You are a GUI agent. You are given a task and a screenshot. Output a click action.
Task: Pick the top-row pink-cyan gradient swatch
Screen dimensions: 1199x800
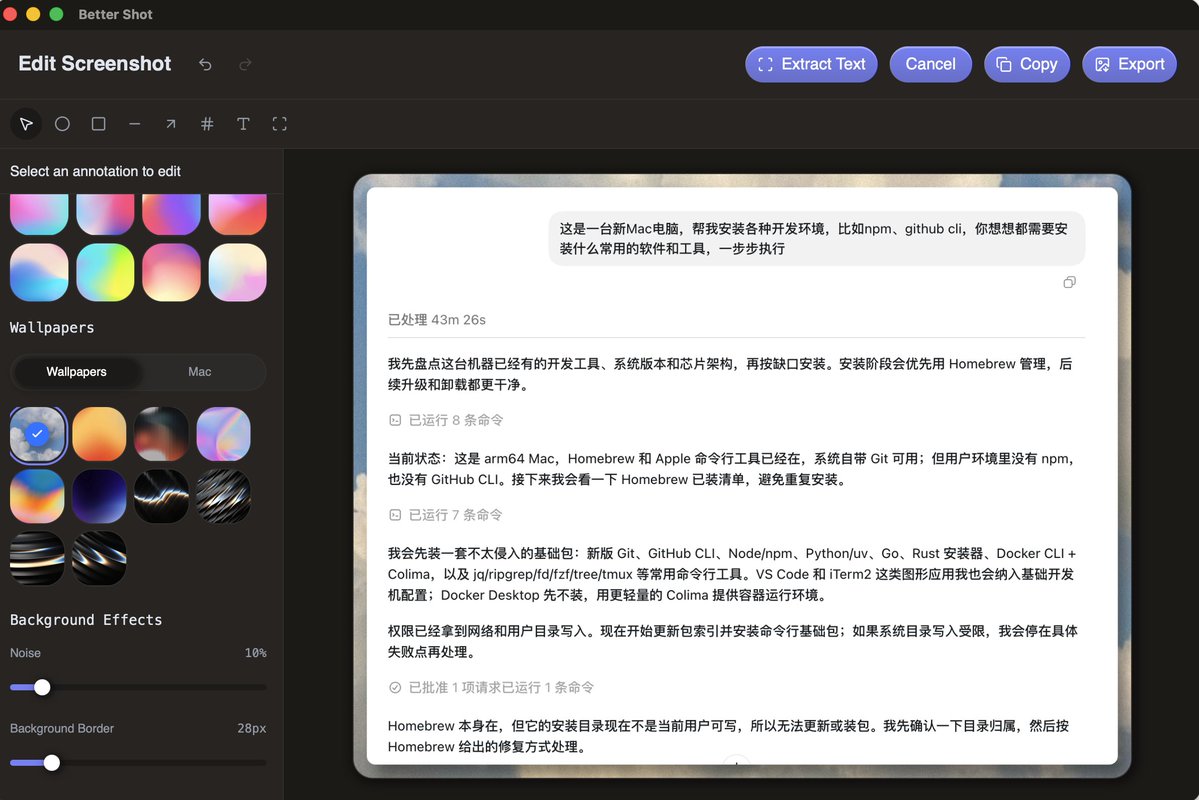[39, 214]
